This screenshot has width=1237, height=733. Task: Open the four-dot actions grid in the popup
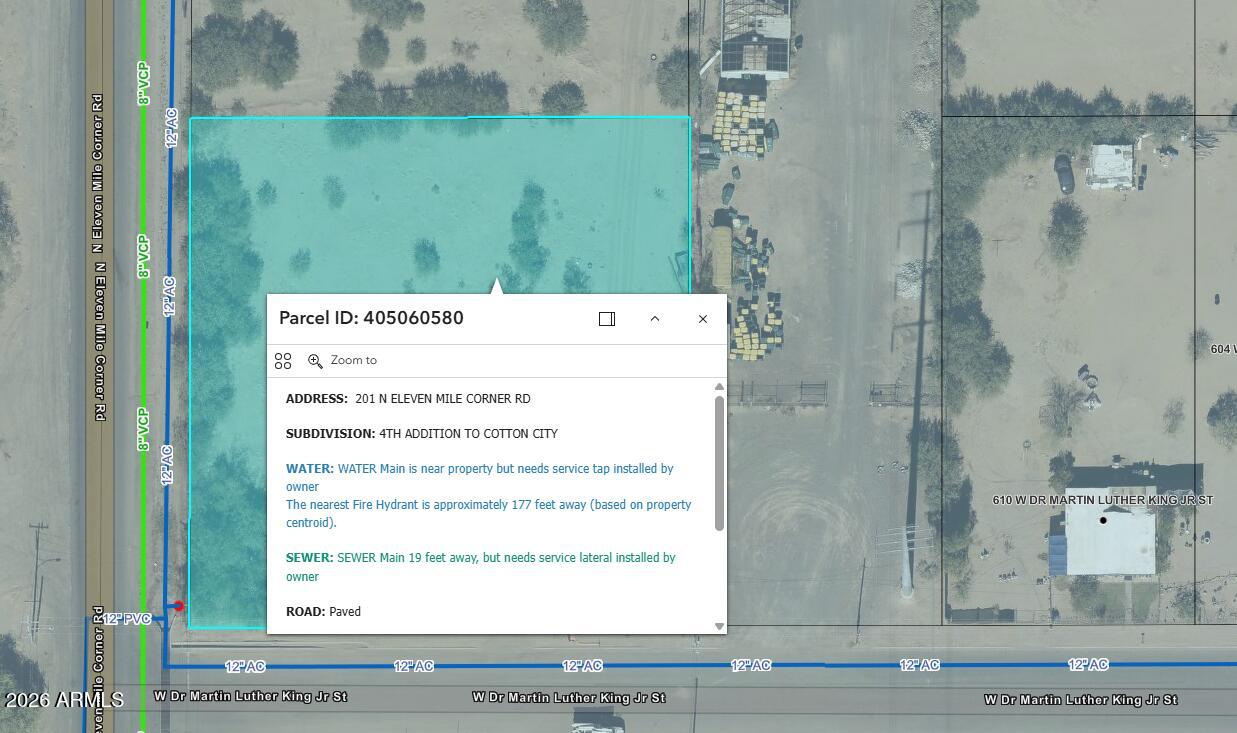click(x=283, y=360)
